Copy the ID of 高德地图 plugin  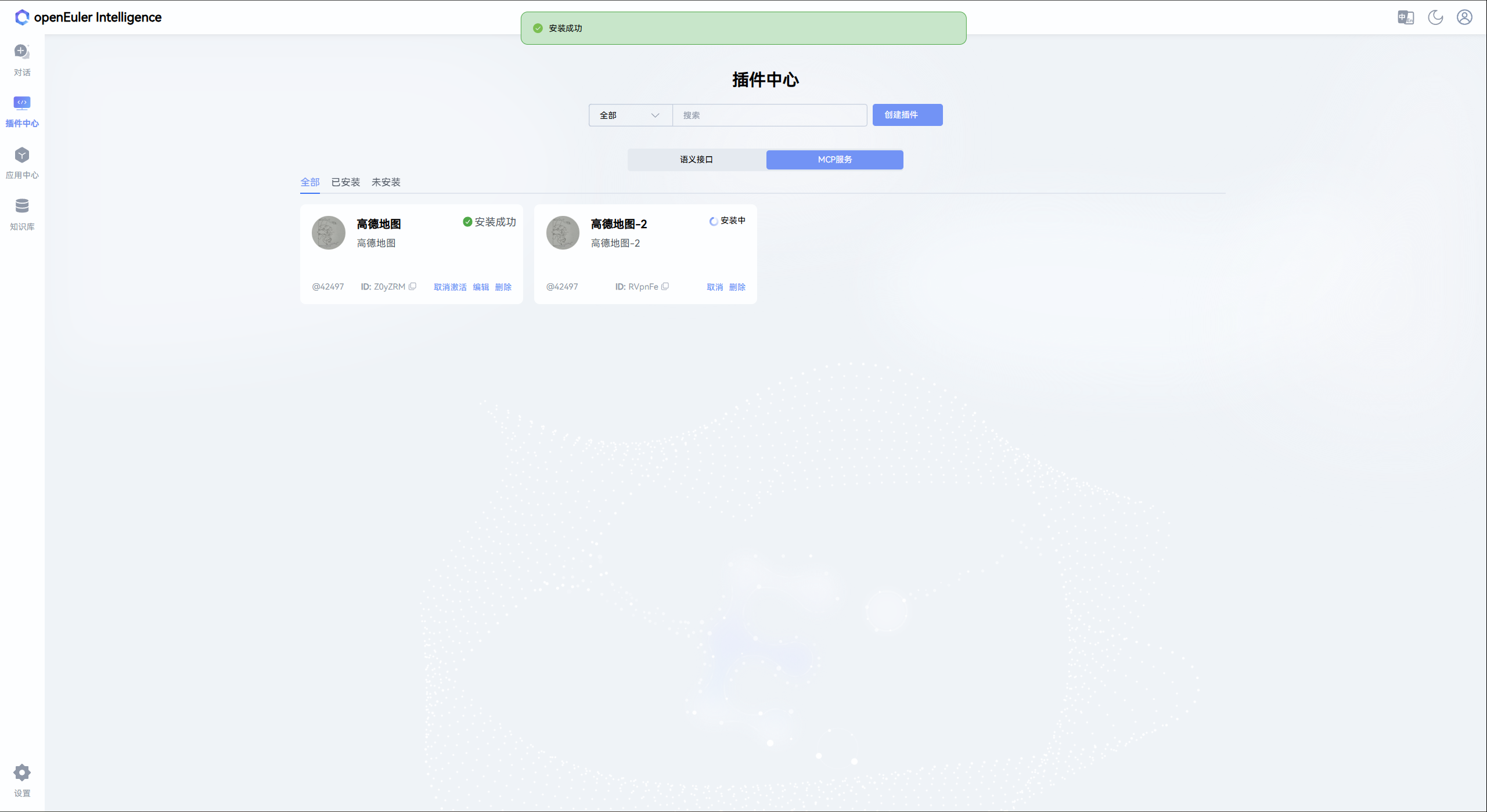[x=412, y=286]
